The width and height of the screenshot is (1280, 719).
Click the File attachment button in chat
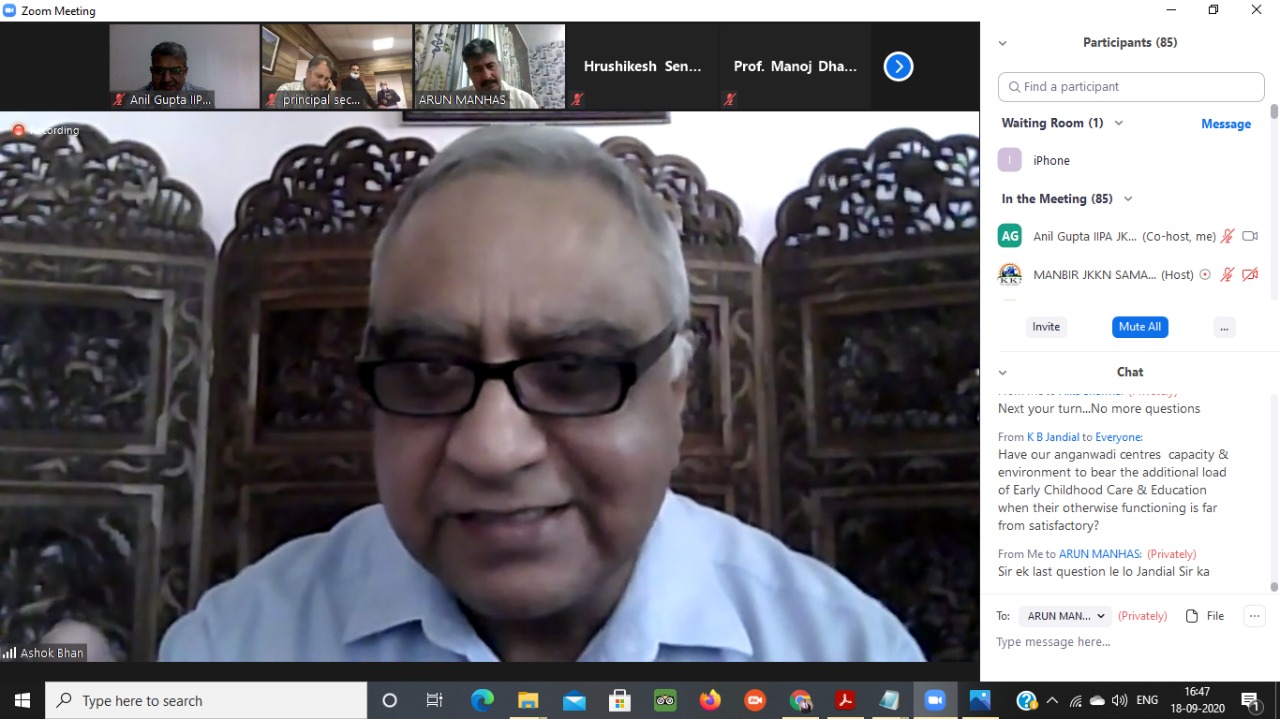(x=1205, y=616)
